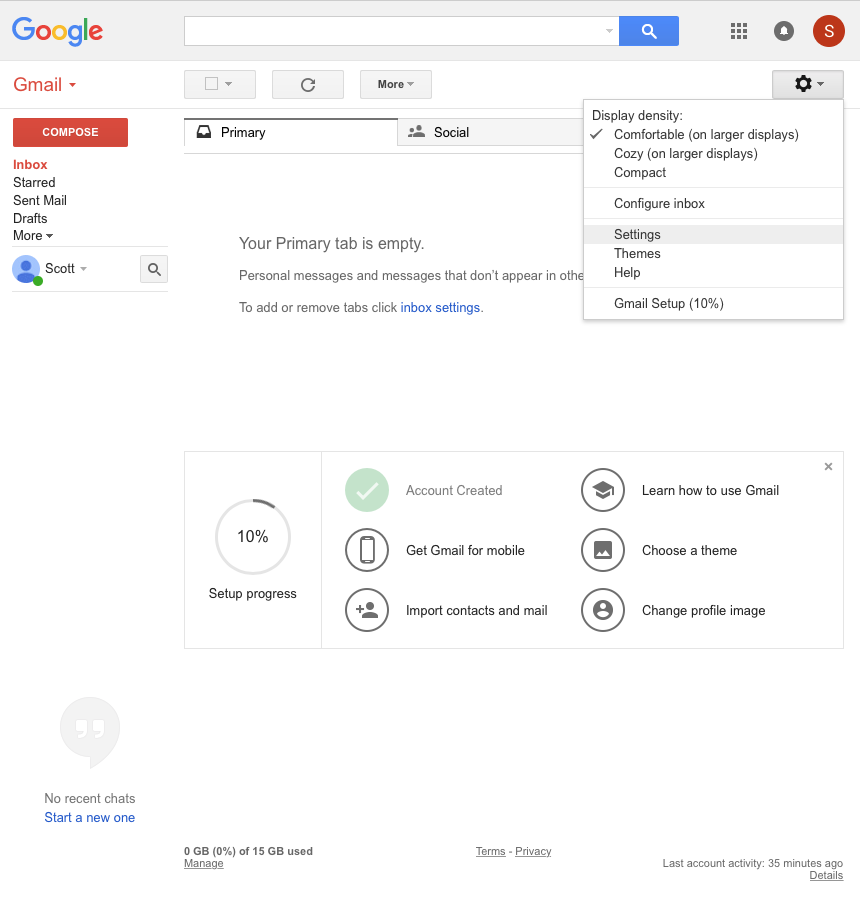Close the setup progress panel
The height and width of the screenshot is (903, 860).
pos(828,466)
